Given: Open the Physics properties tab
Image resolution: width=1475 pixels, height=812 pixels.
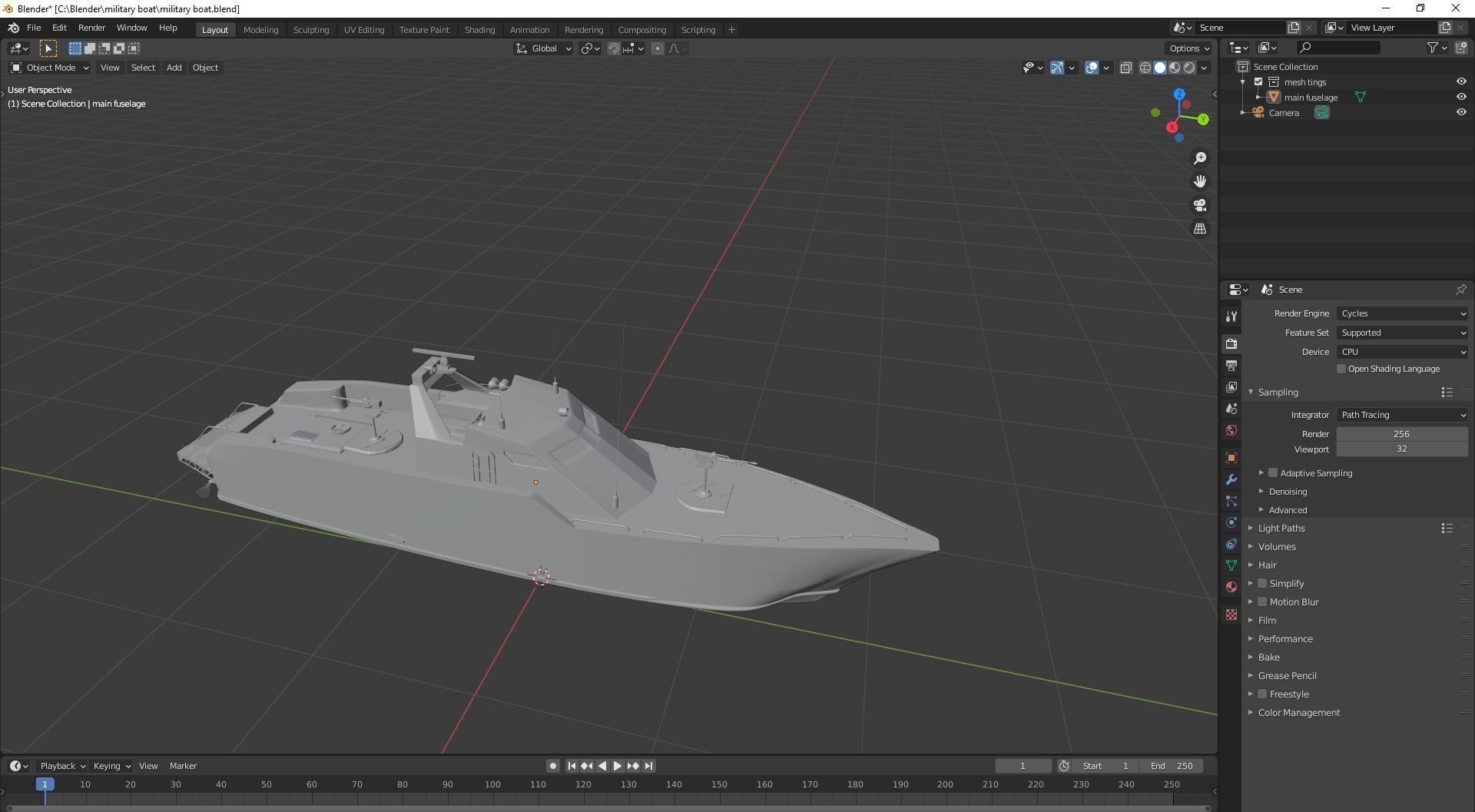Looking at the screenshot, I should [1231, 522].
